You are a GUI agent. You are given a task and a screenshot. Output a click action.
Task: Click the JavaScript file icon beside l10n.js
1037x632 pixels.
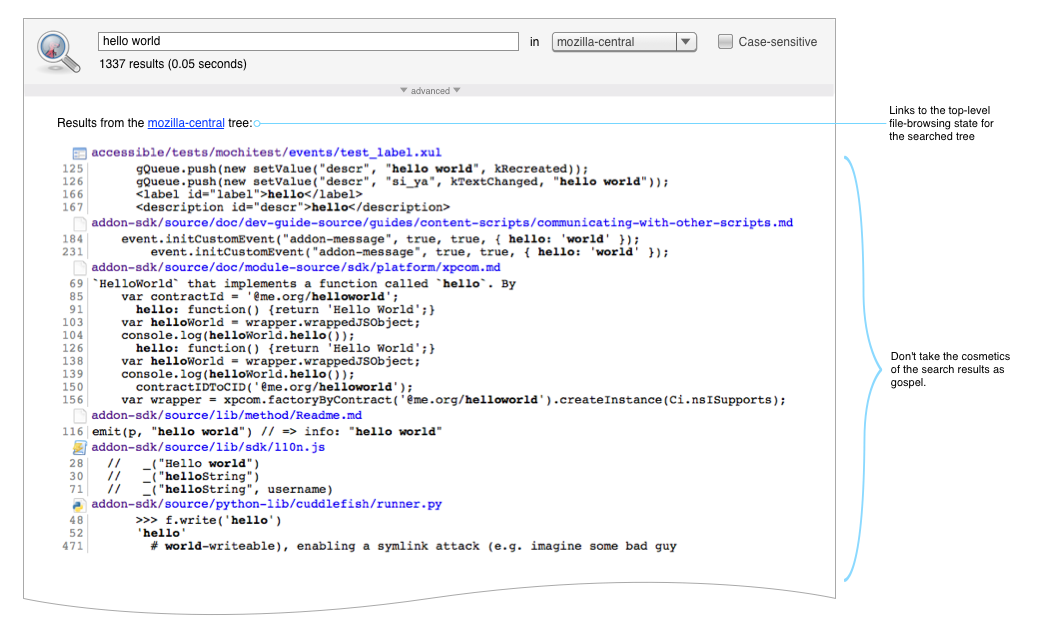coord(79,448)
